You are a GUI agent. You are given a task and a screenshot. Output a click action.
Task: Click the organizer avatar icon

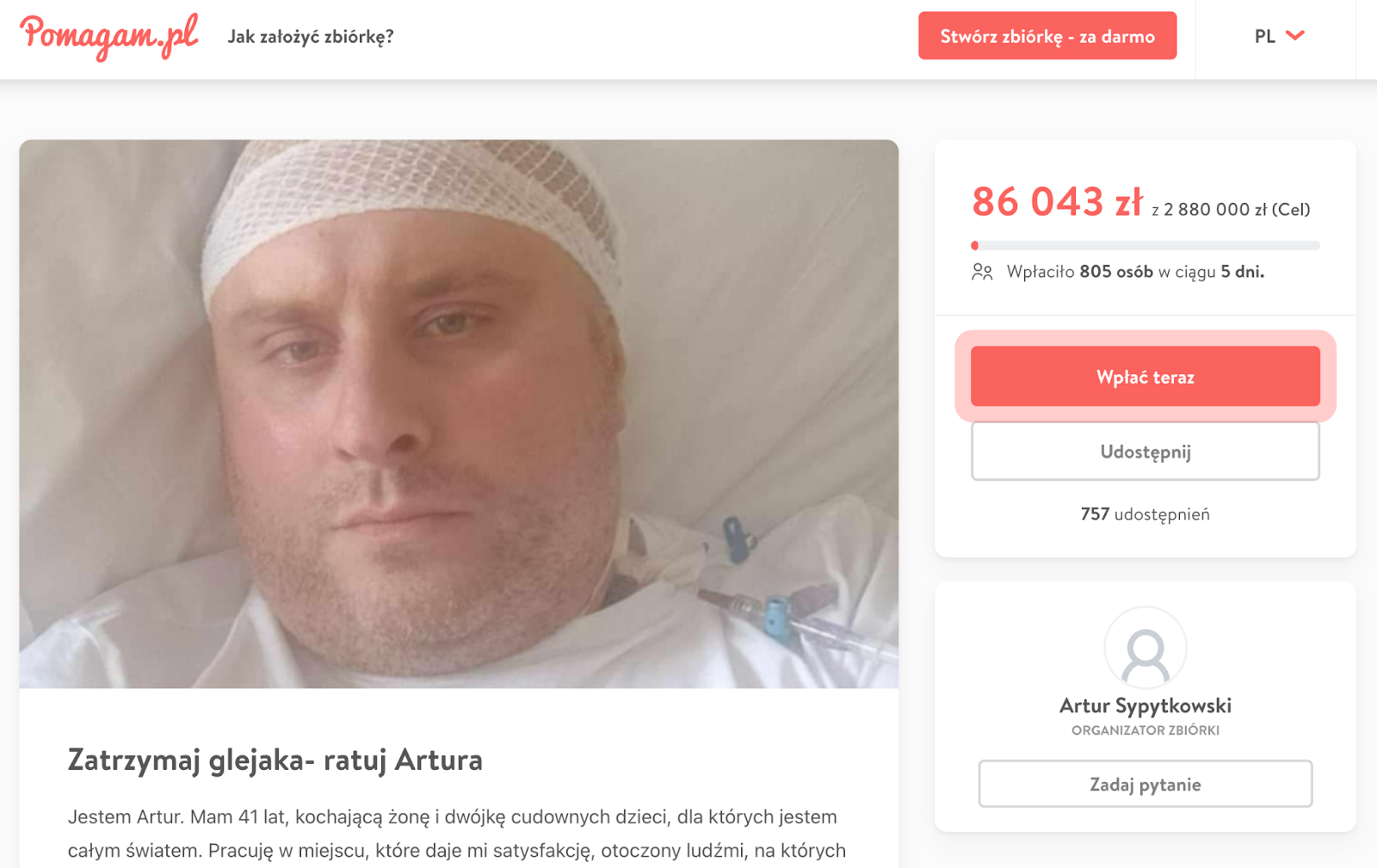tap(1145, 648)
